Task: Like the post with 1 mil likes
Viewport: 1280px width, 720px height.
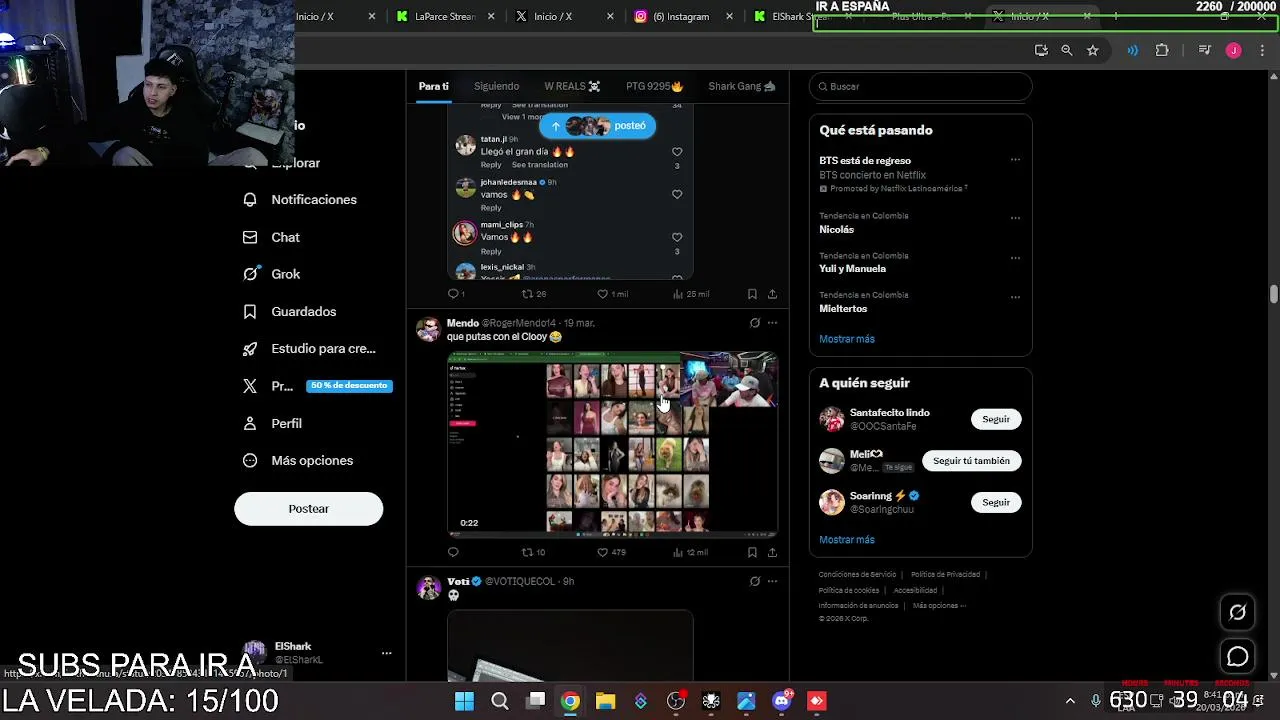Action: click(x=612, y=294)
